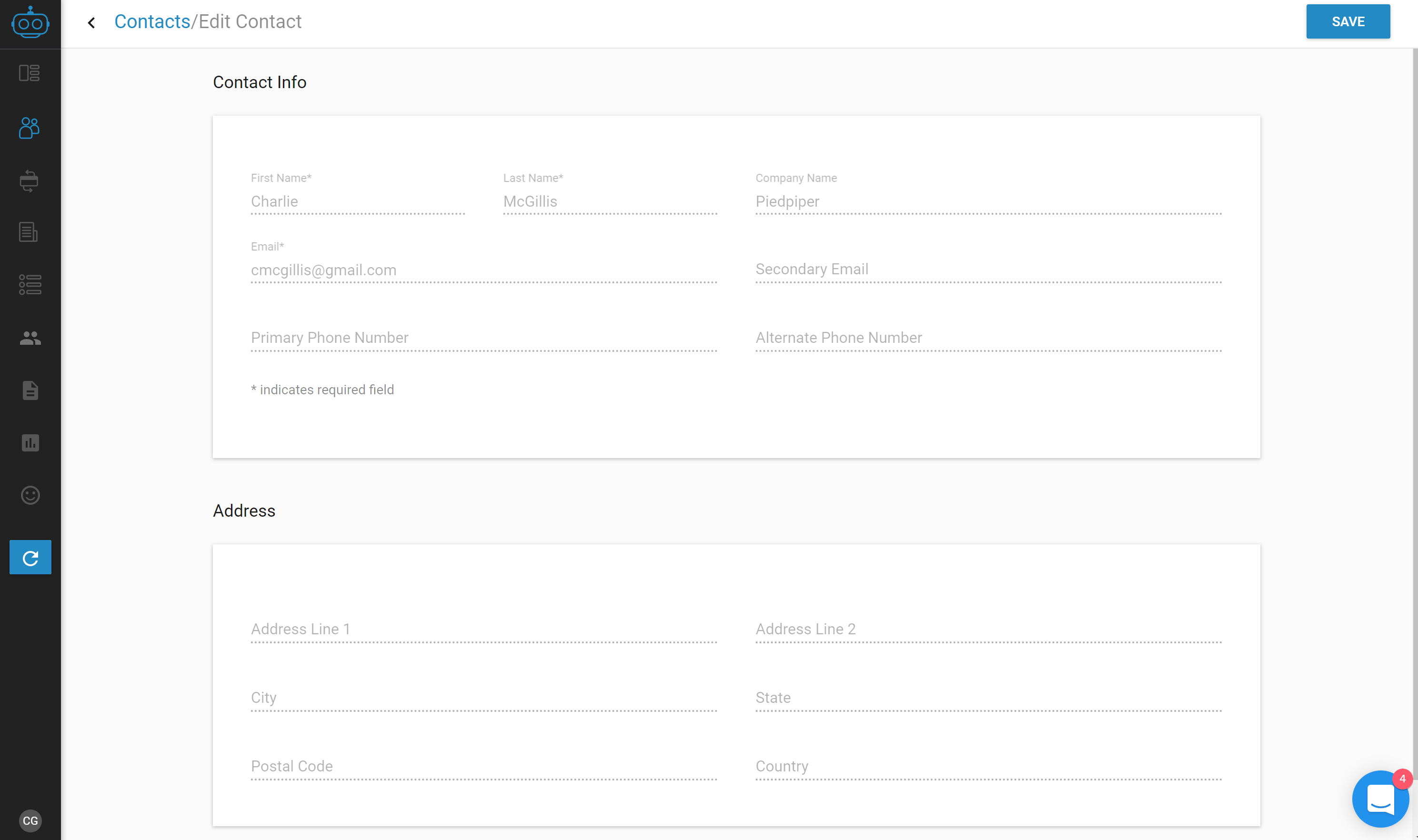This screenshot has height=840, width=1418.
Task: Click the Address section heading
Action: (244, 510)
